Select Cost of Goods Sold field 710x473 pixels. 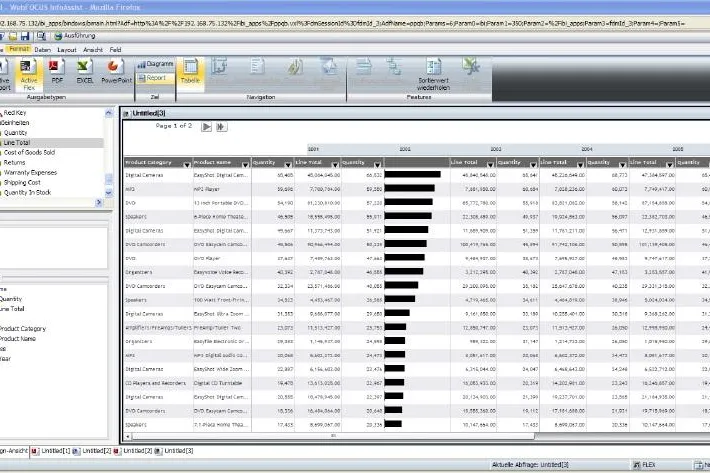pos(29,153)
